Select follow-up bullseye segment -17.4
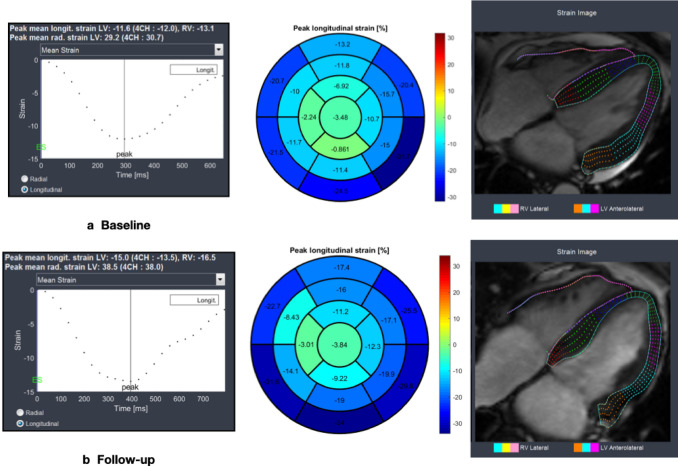Viewport: 678px width, 468px height. pyautogui.click(x=342, y=268)
